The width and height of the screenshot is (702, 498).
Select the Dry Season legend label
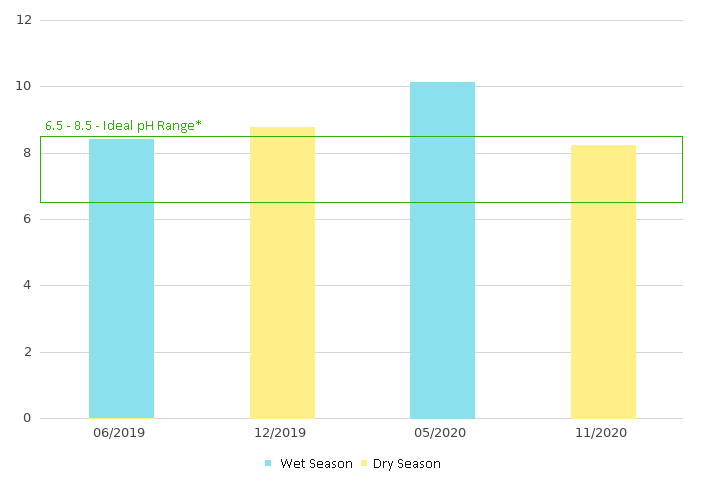[x=407, y=463]
